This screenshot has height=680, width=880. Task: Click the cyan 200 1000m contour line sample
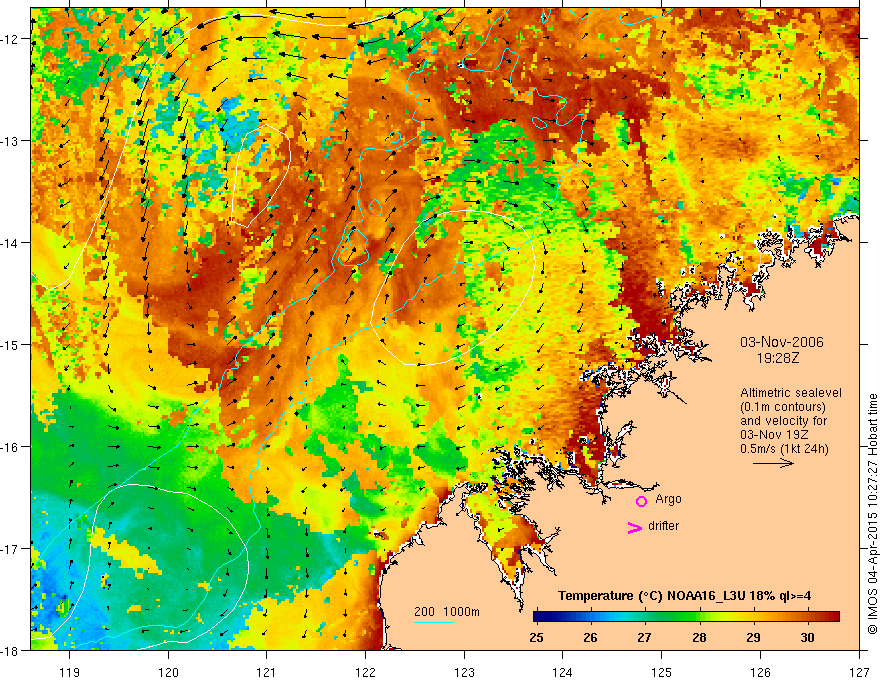[x=434, y=622]
